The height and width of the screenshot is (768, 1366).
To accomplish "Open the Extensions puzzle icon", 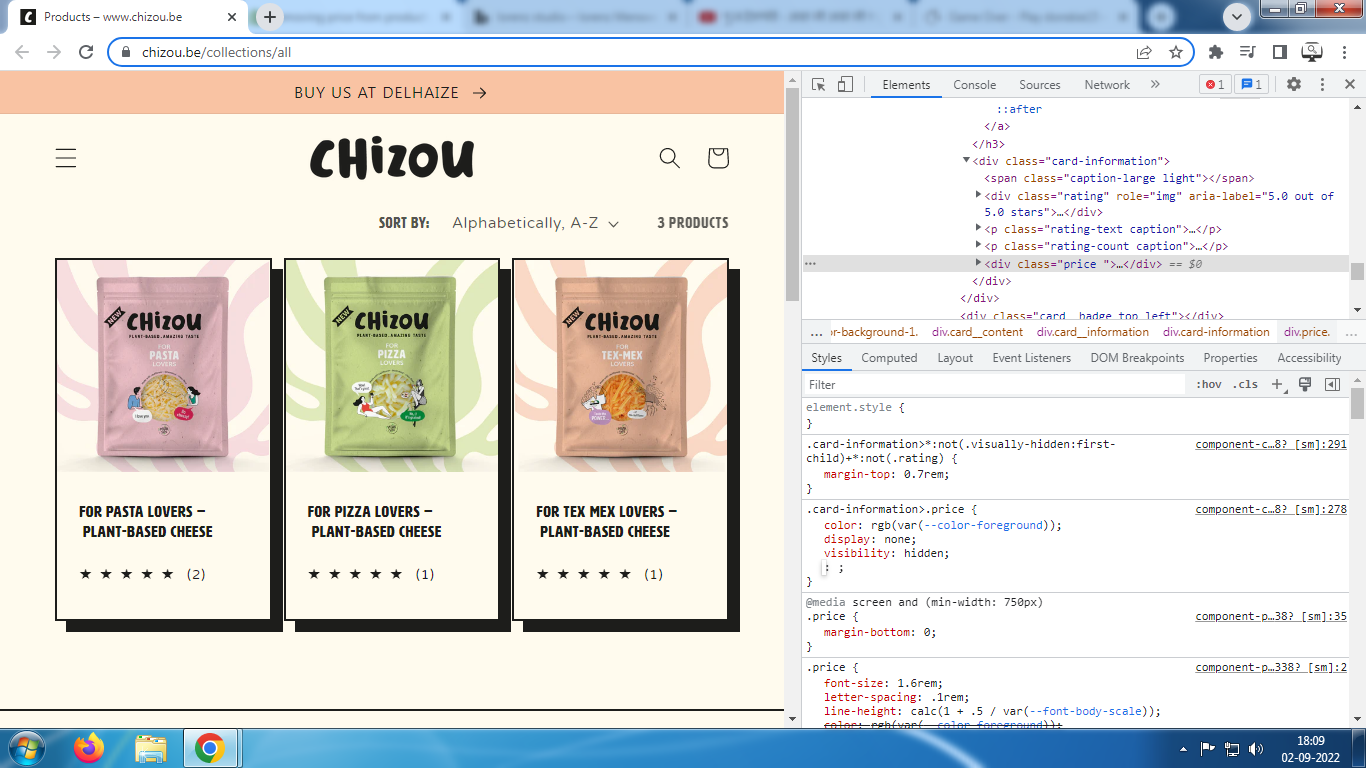I will pyautogui.click(x=1216, y=52).
